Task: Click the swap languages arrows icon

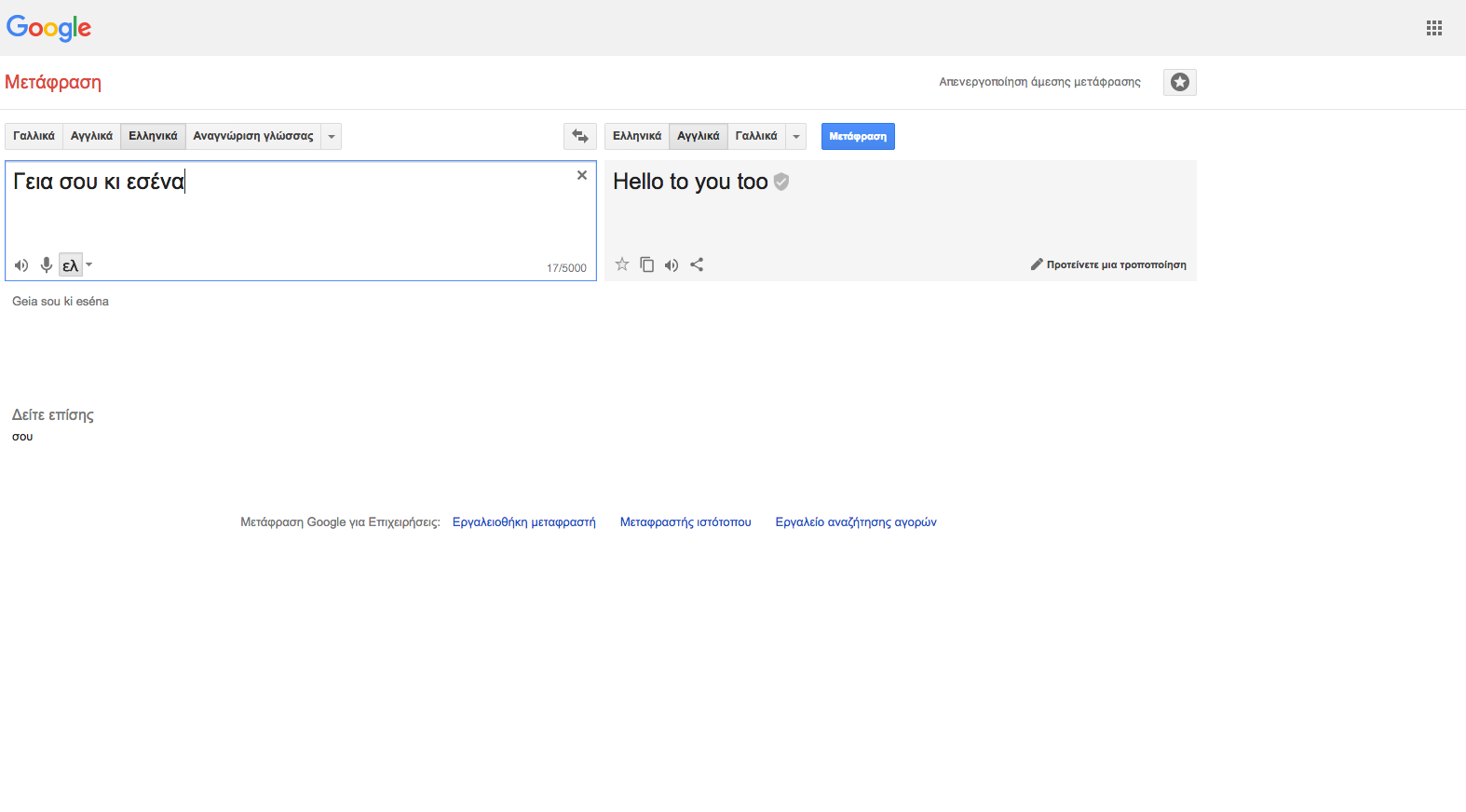Action: click(579, 137)
